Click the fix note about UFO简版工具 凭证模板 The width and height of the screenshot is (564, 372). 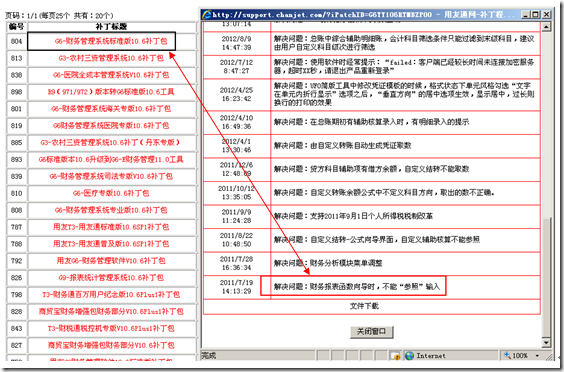pyautogui.click(x=404, y=94)
